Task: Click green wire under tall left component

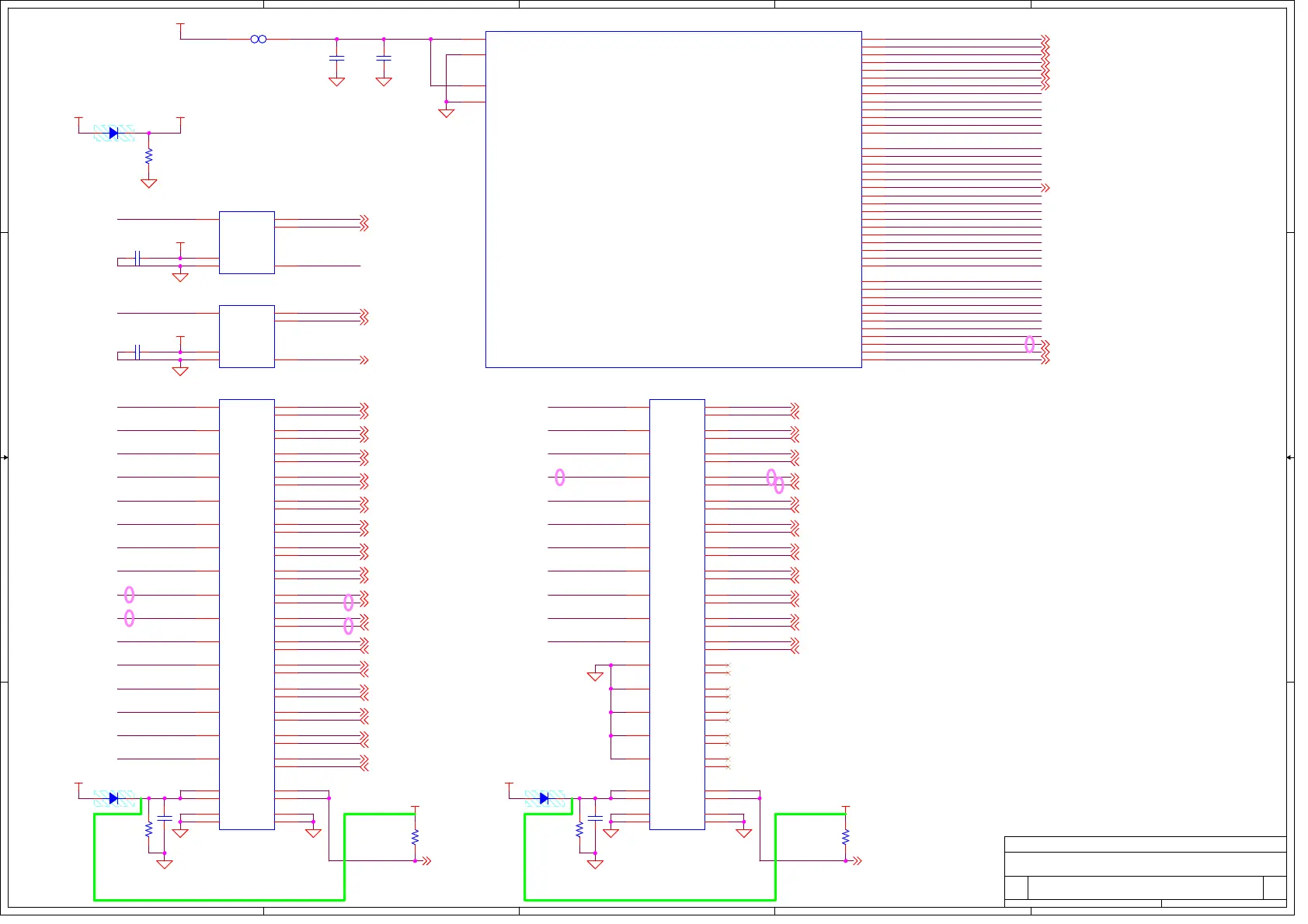Action: [219, 900]
